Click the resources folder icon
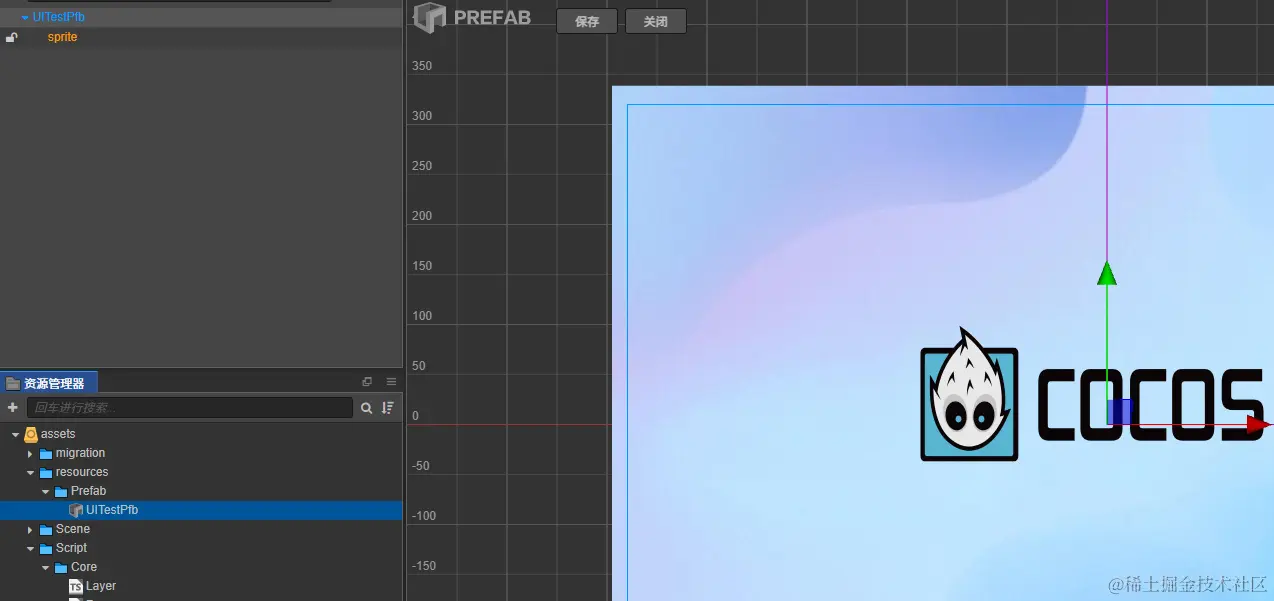The height and width of the screenshot is (601, 1274). [46, 472]
